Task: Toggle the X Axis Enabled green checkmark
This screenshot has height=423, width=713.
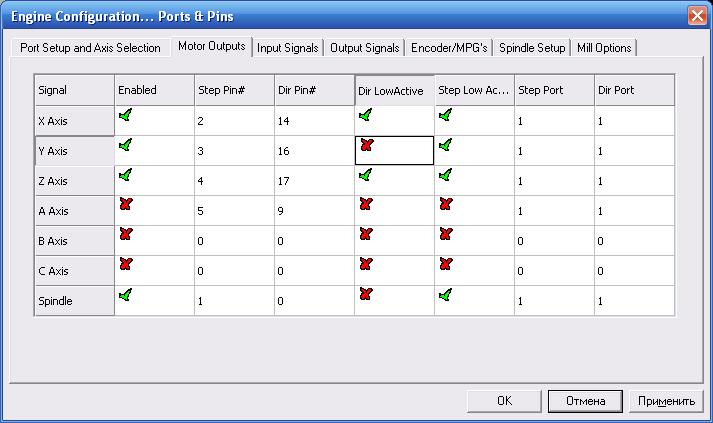Action: click(125, 116)
